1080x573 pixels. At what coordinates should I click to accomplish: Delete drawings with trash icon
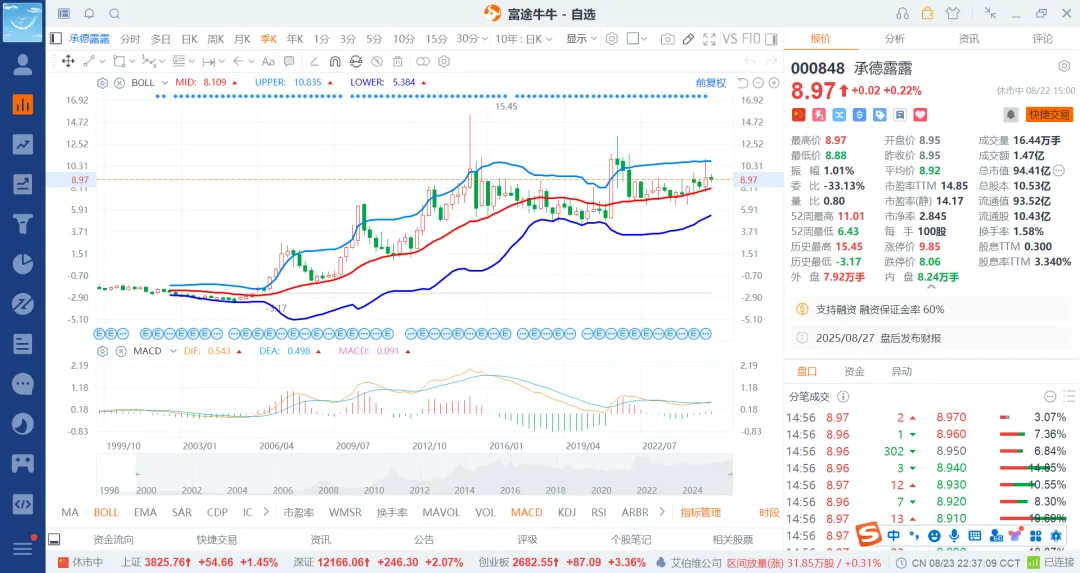[x=397, y=61]
